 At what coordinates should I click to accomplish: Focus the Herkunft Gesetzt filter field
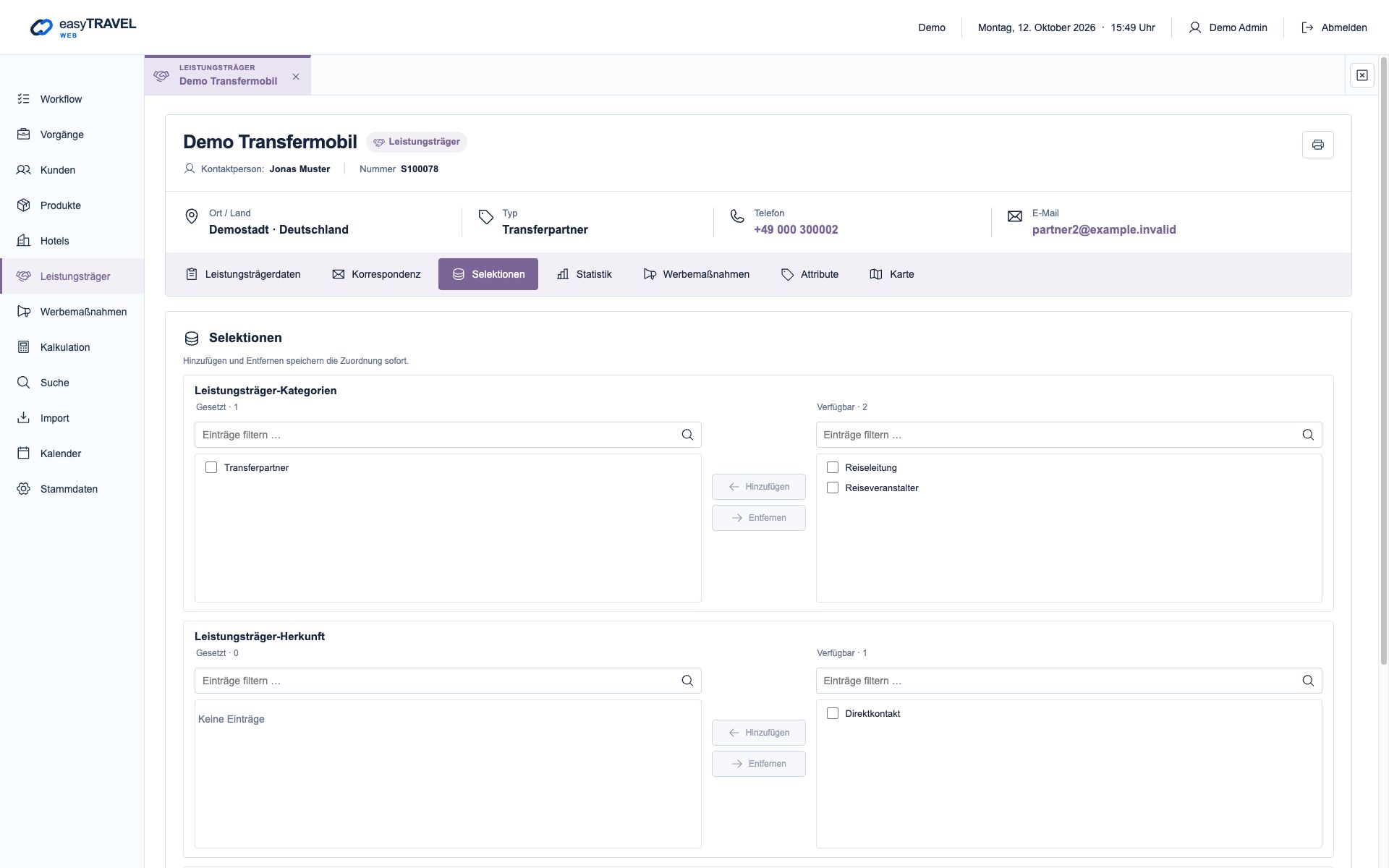pyautogui.click(x=448, y=681)
